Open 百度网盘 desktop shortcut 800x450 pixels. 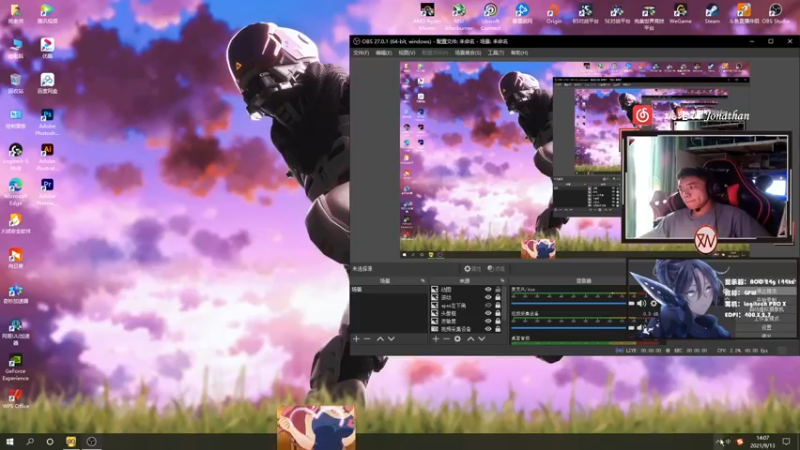coord(47,83)
